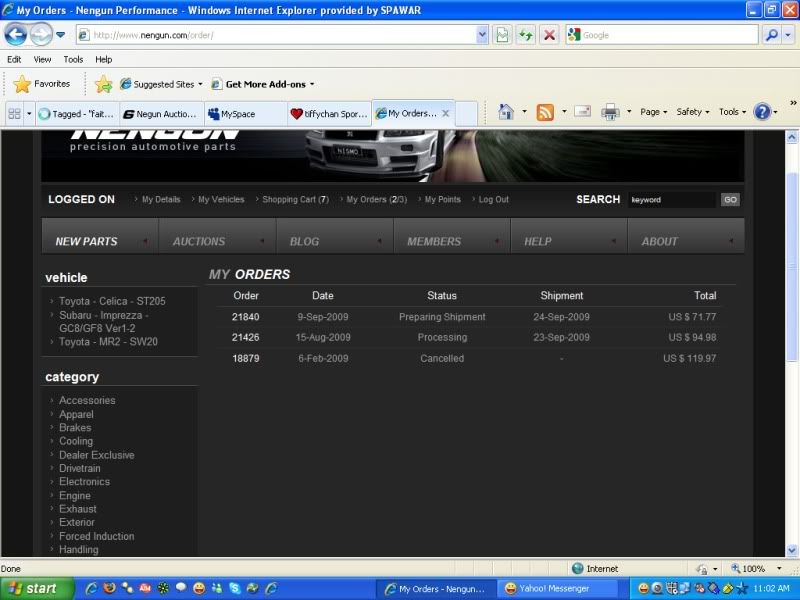Open the My Vehicles link

tap(221, 199)
